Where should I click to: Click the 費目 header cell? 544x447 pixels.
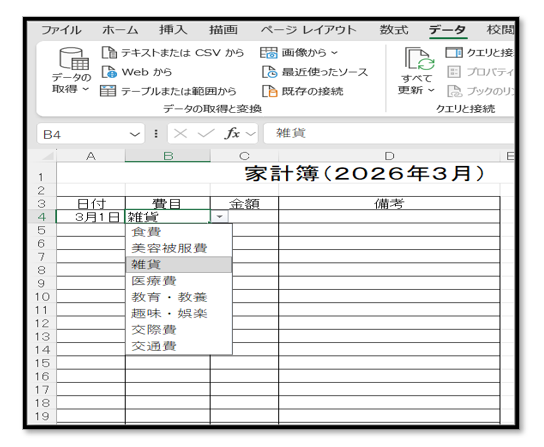[168, 203]
